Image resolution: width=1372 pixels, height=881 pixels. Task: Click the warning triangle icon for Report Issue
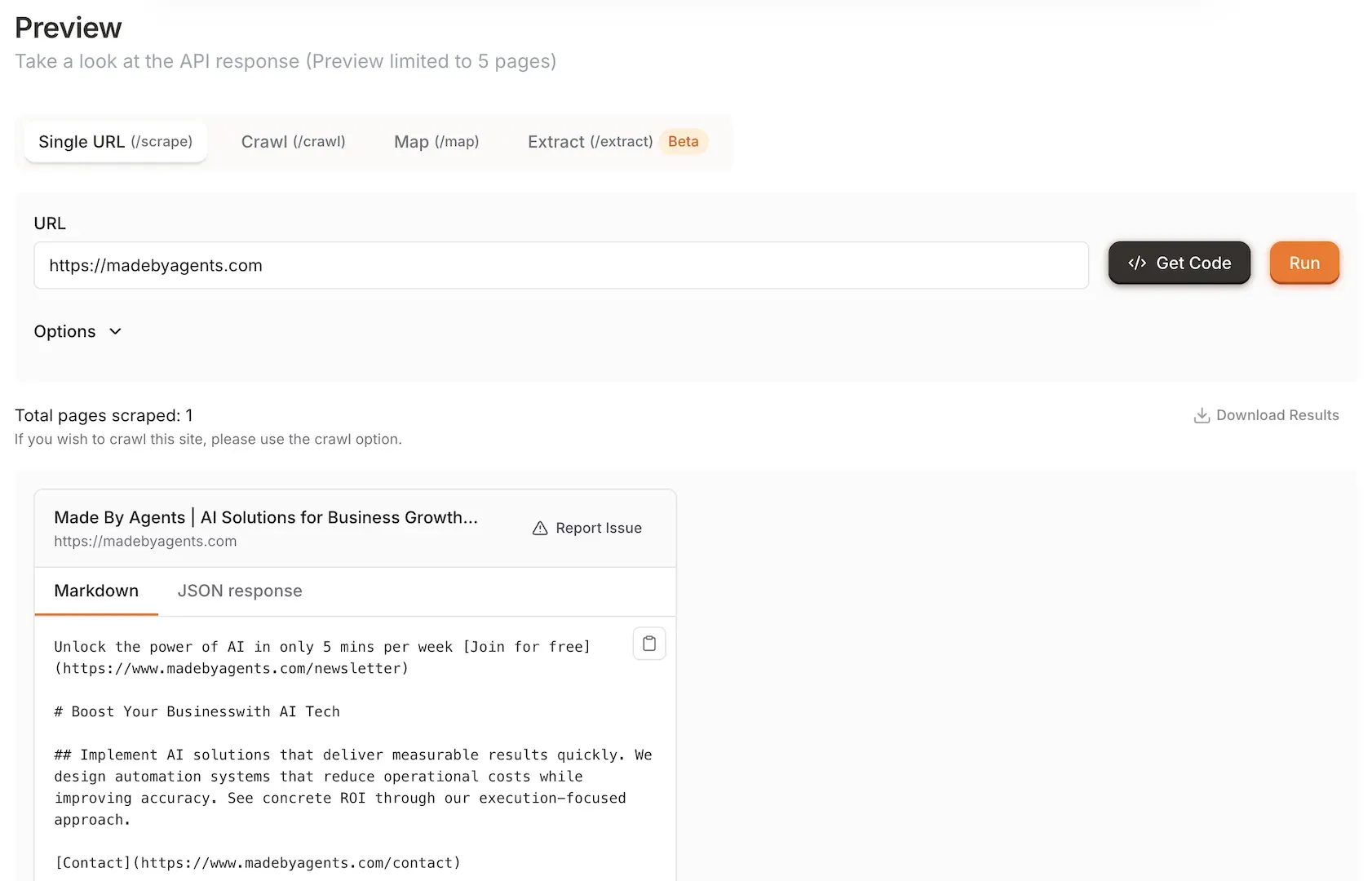540,529
